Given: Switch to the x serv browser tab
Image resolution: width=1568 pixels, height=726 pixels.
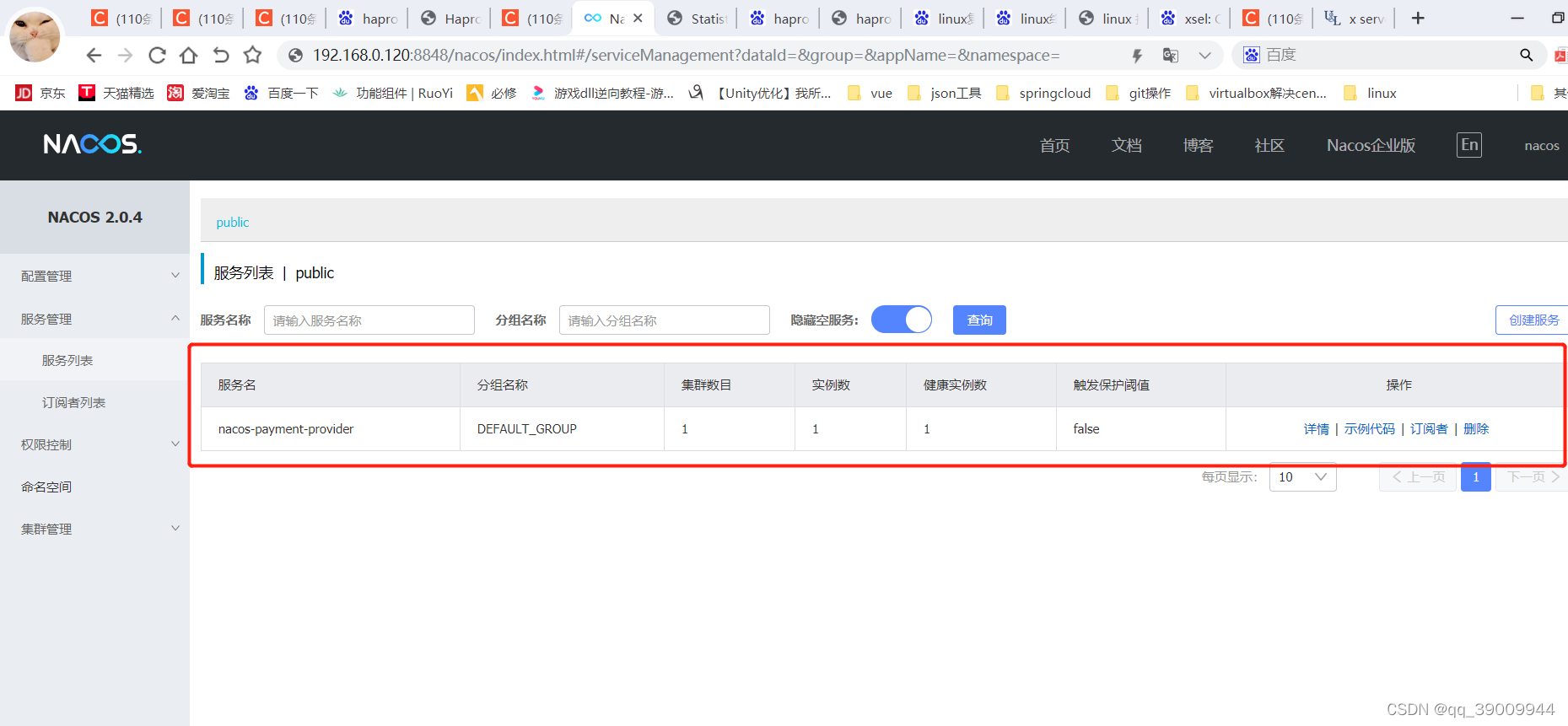Looking at the screenshot, I should point(1355,19).
